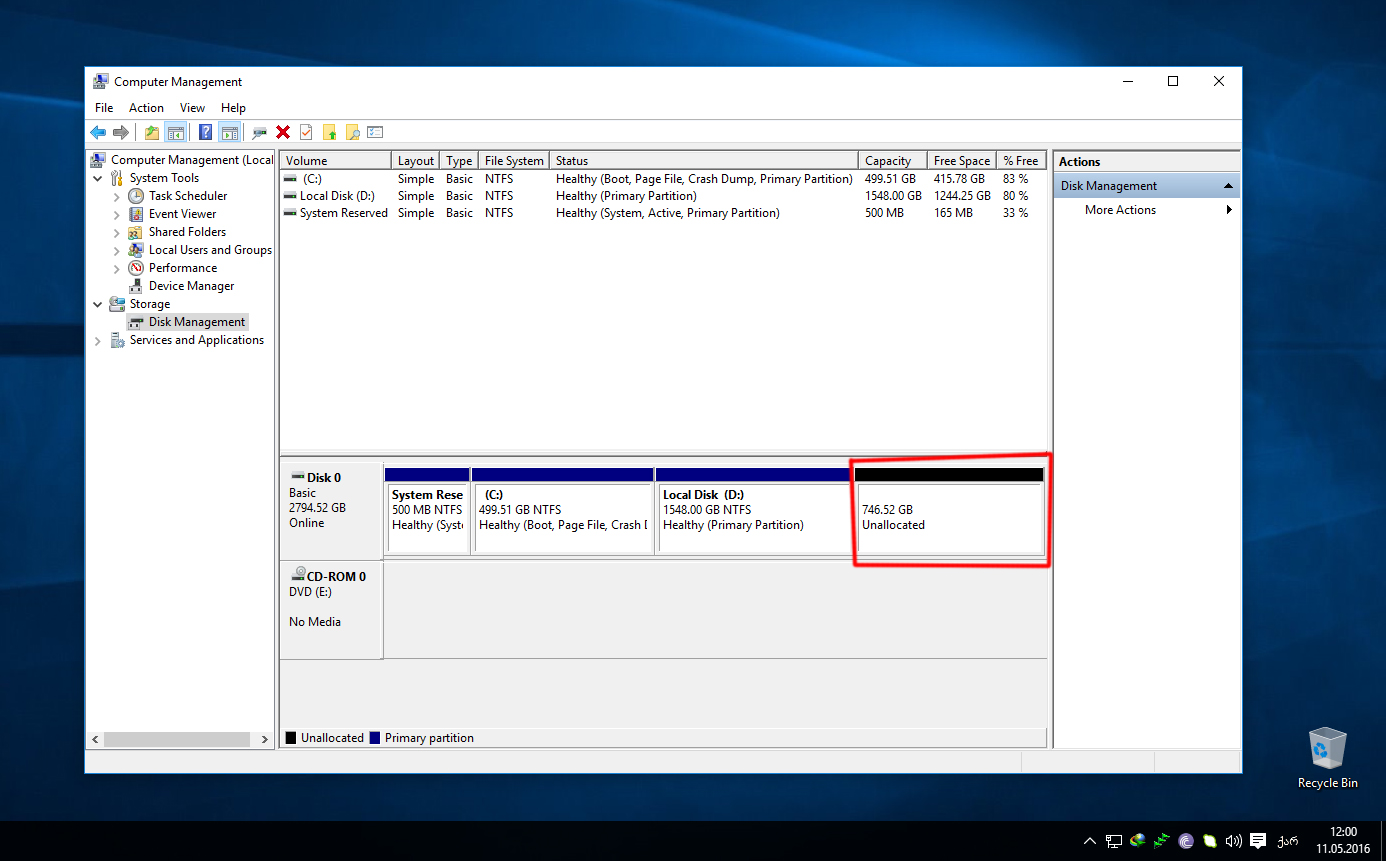Open the Action Center notification icon
This screenshot has height=861, width=1386.
[1258, 841]
